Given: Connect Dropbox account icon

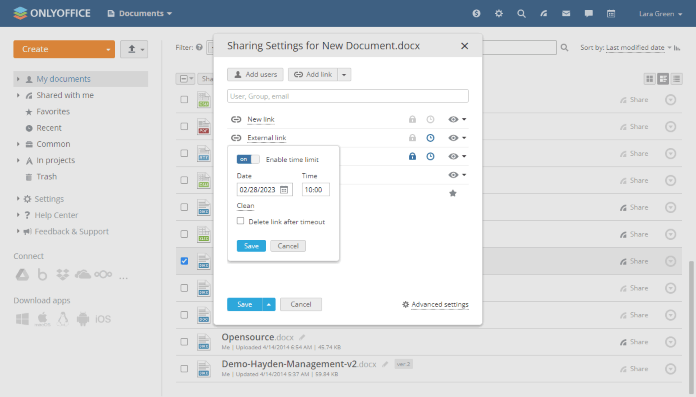Looking at the screenshot, I should coord(63,274).
